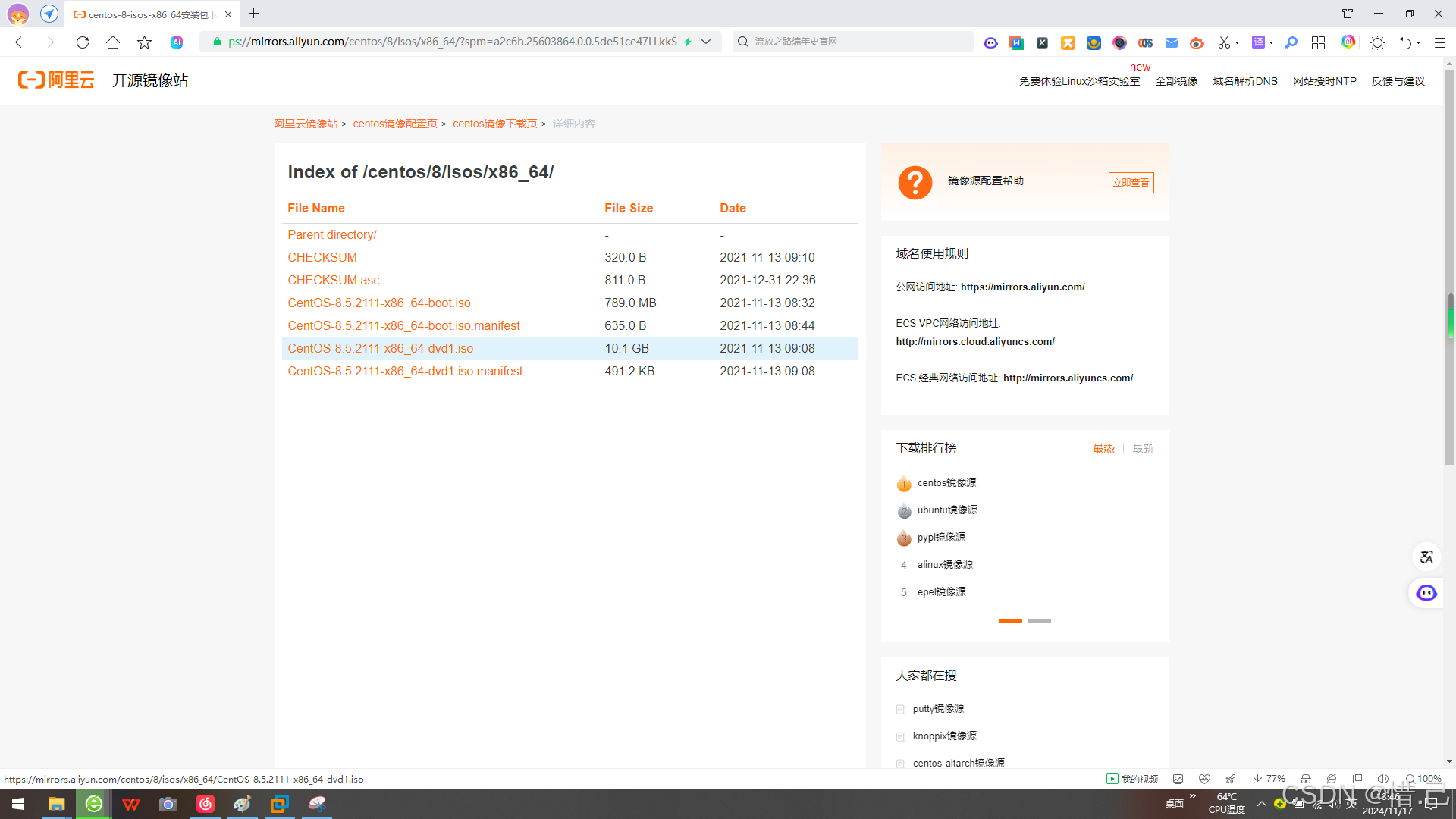Open the orange X extension icon
Screen dimensions: 1456x819
pyautogui.click(x=1068, y=42)
